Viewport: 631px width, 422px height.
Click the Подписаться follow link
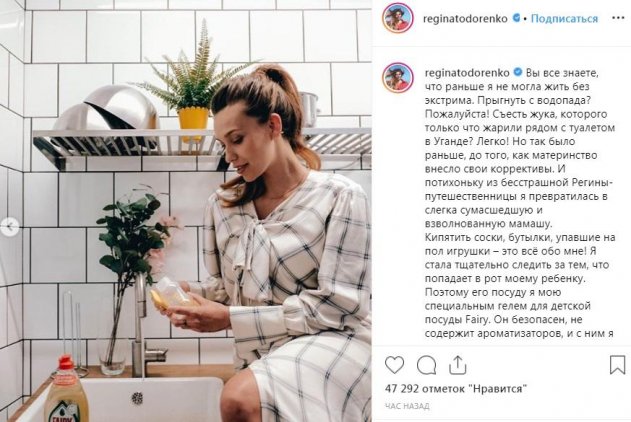(x=564, y=19)
